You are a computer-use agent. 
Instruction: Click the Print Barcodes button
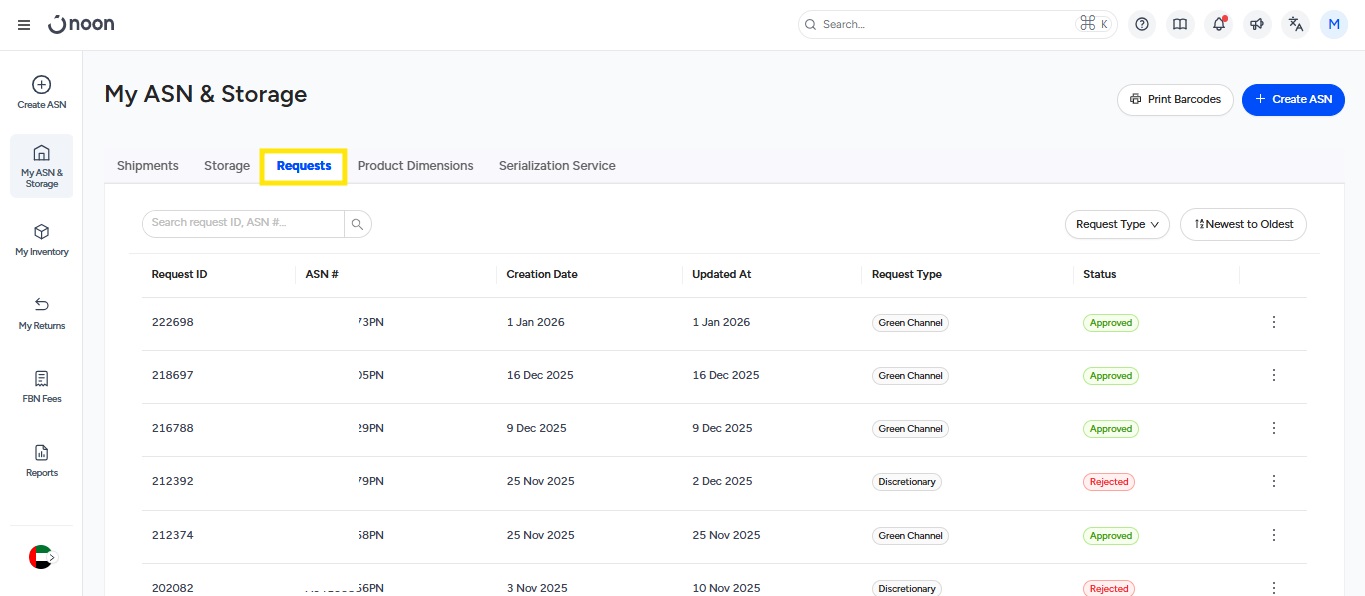pyautogui.click(x=1175, y=99)
